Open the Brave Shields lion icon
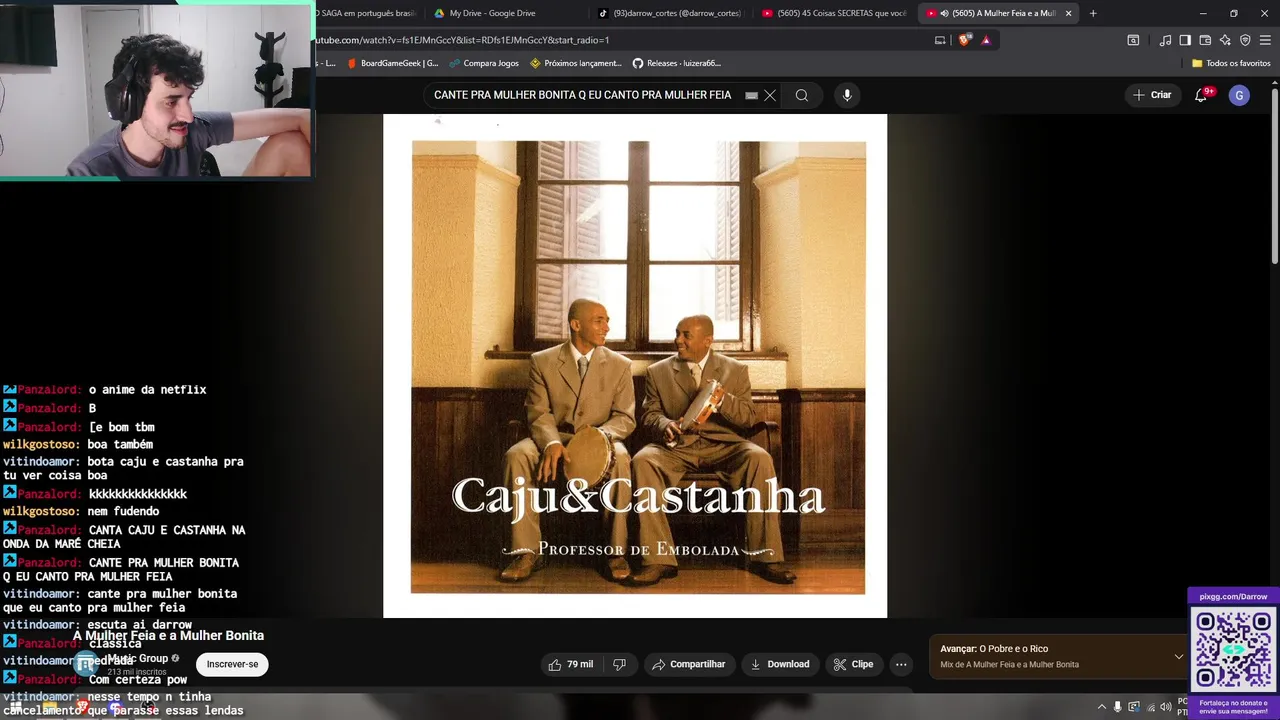 pyautogui.click(x=964, y=40)
